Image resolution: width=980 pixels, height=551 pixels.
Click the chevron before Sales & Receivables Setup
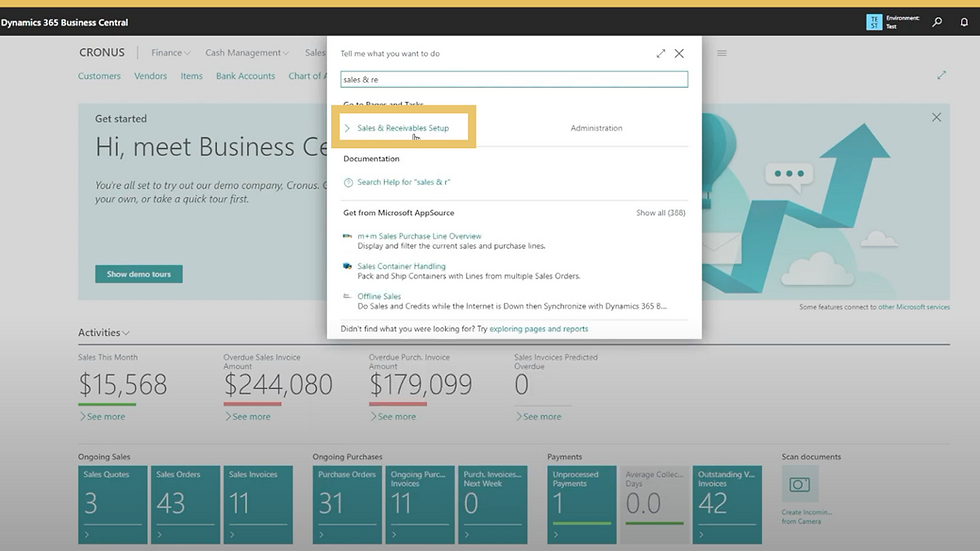coord(348,128)
